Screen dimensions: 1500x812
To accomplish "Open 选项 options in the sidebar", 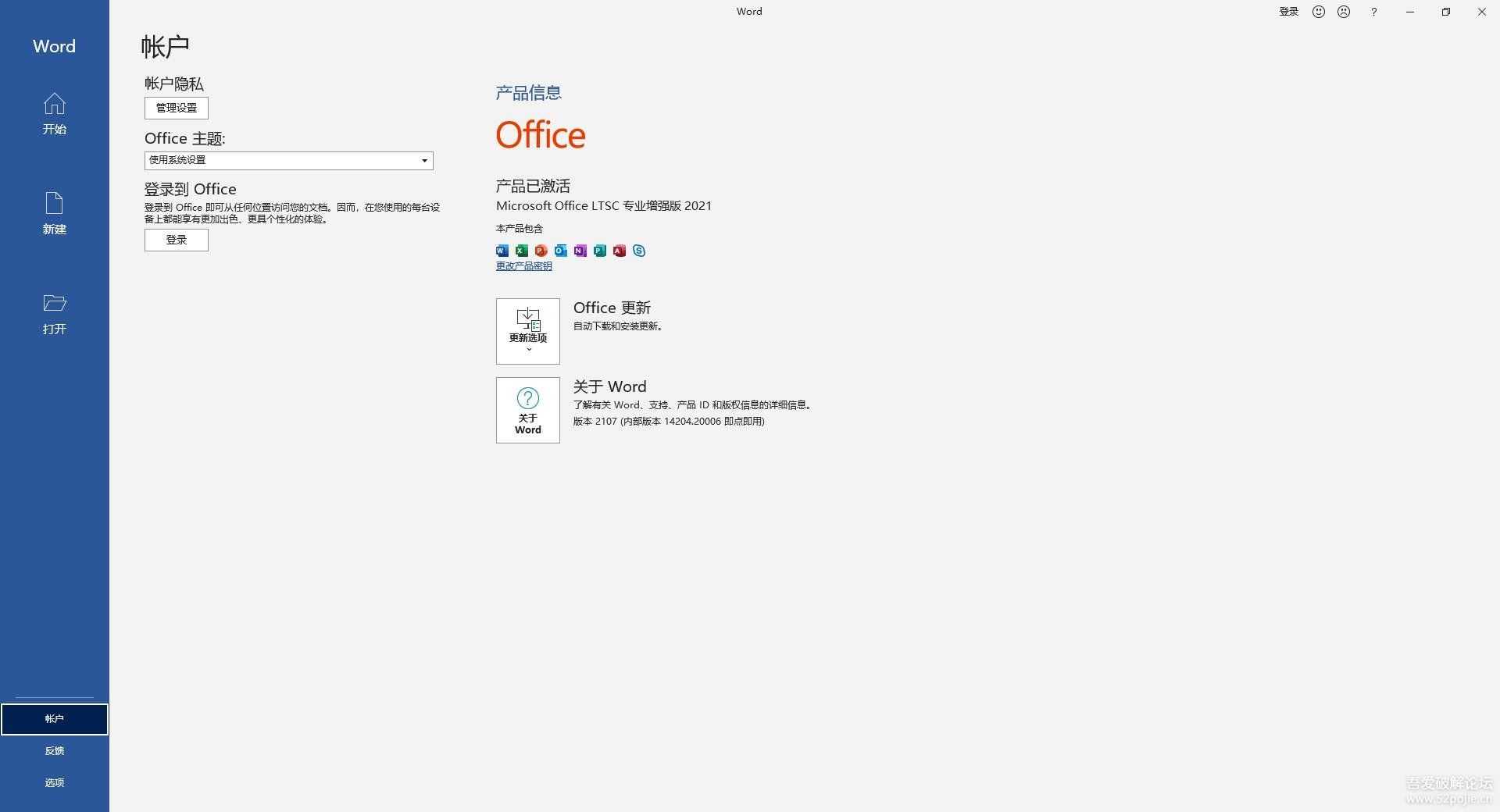I will tap(55, 783).
